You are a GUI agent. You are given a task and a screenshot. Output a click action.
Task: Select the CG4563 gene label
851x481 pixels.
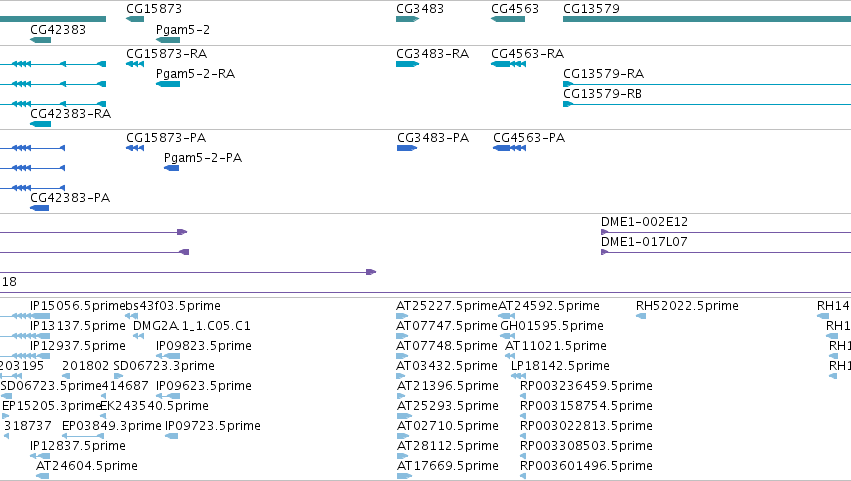click(x=515, y=9)
